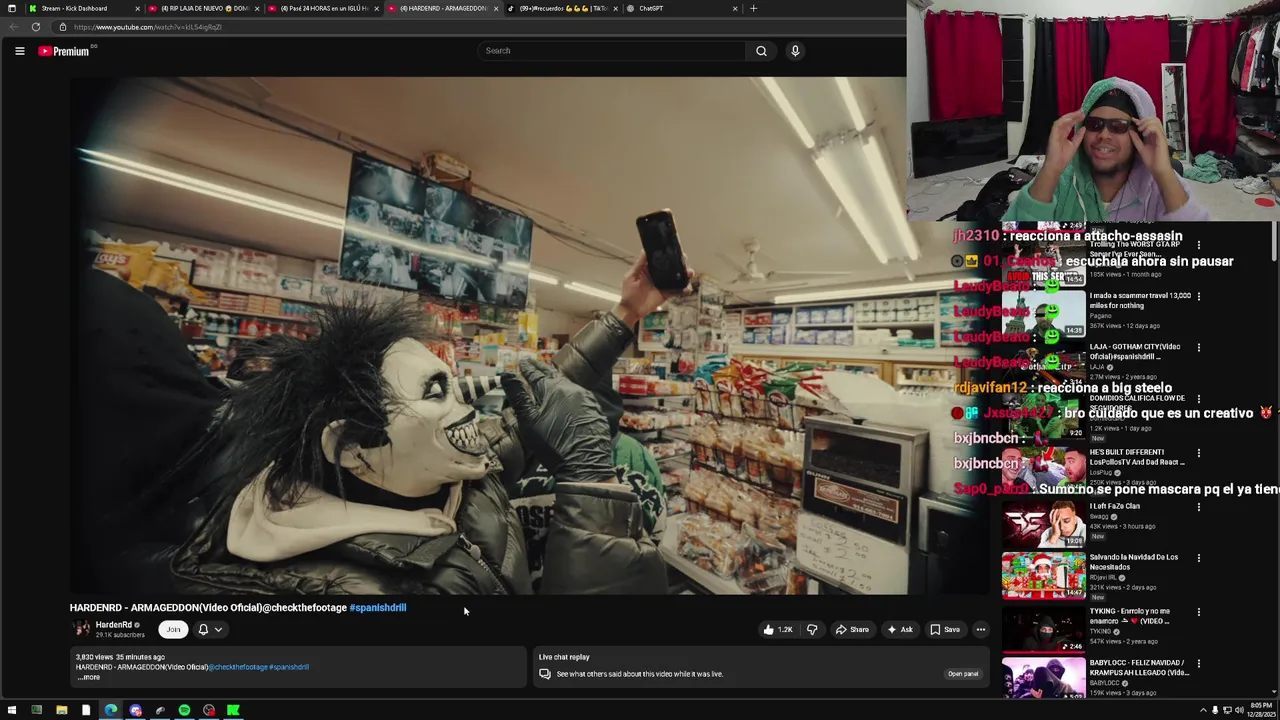Open the TYKING - Enrrollo video thumbnail
The image size is (1280, 720).
pos(1043,629)
